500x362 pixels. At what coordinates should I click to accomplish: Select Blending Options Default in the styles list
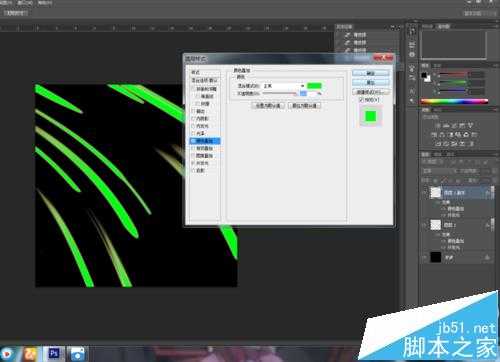(x=204, y=80)
